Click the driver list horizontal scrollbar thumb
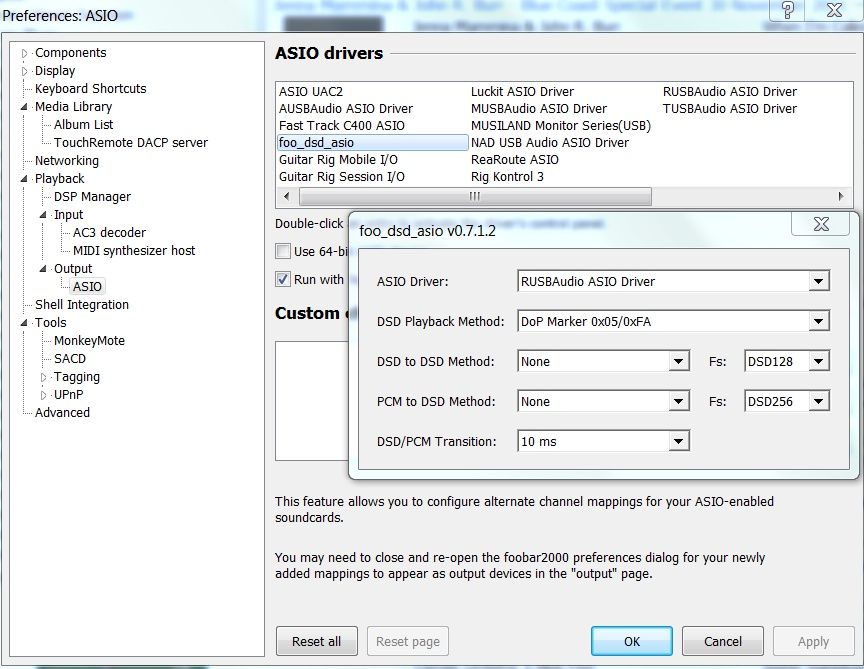 click(x=475, y=196)
